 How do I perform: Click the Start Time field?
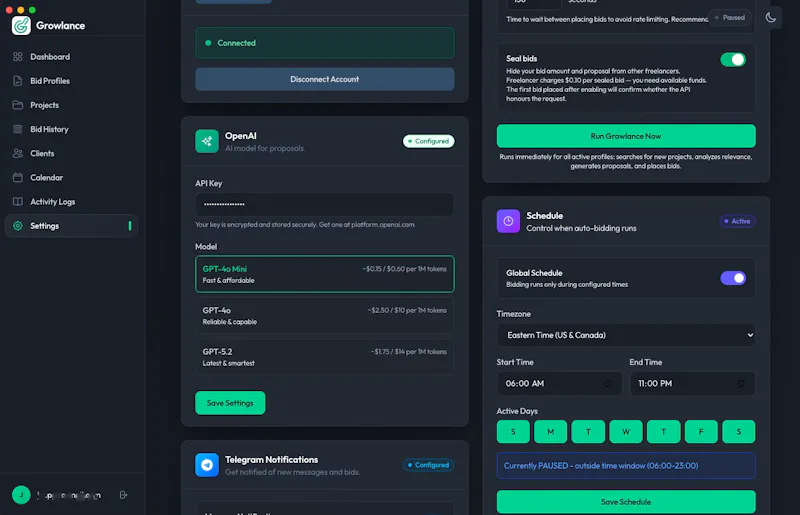click(x=559, y=384)
